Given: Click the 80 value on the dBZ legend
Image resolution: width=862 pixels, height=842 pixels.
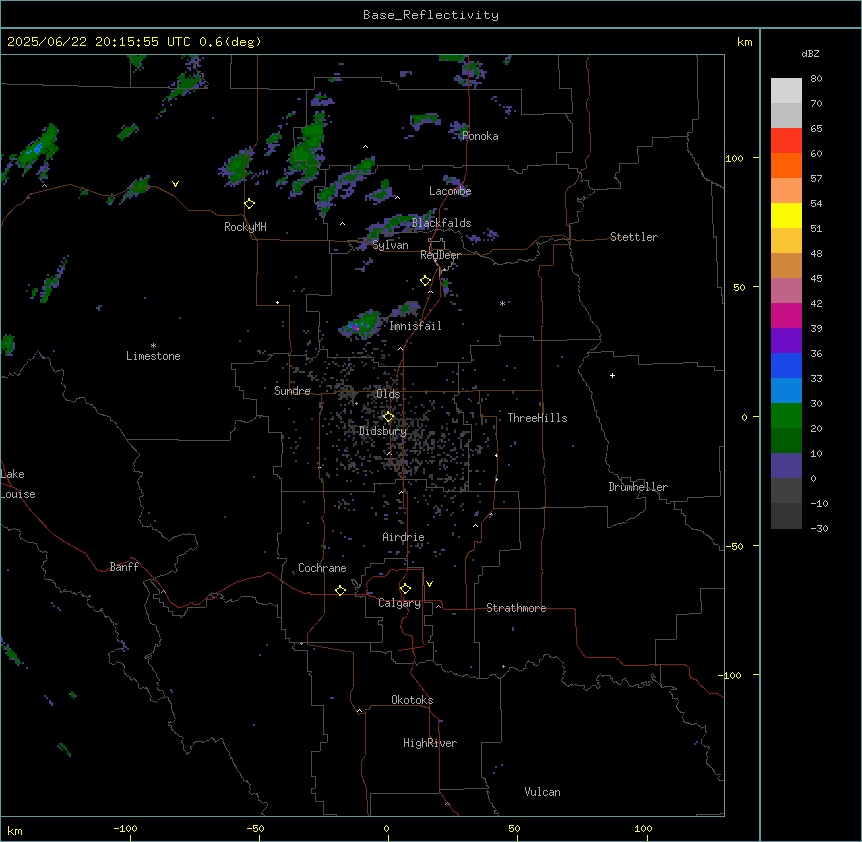Looking at the screenshot, I should pyautogui.click(x=816, y=79).
